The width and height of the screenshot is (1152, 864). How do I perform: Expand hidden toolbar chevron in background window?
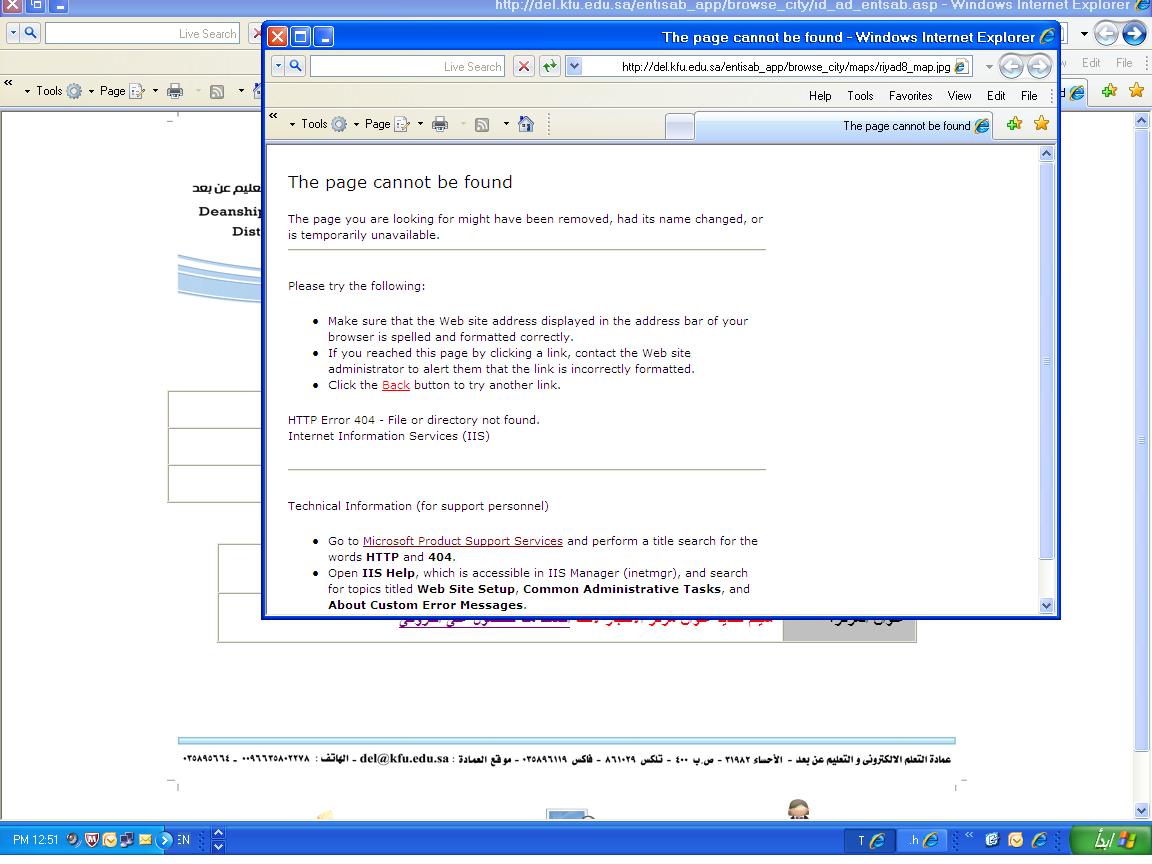click(9, 82)
